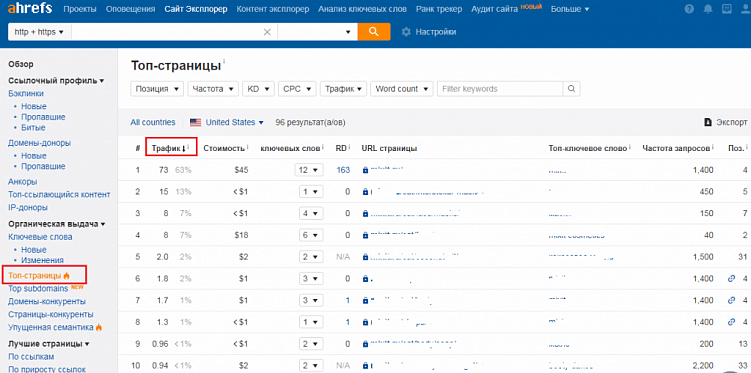Open Анализ ключевых слов in top navigation
751x373 pixels.
tap(362, 9)
